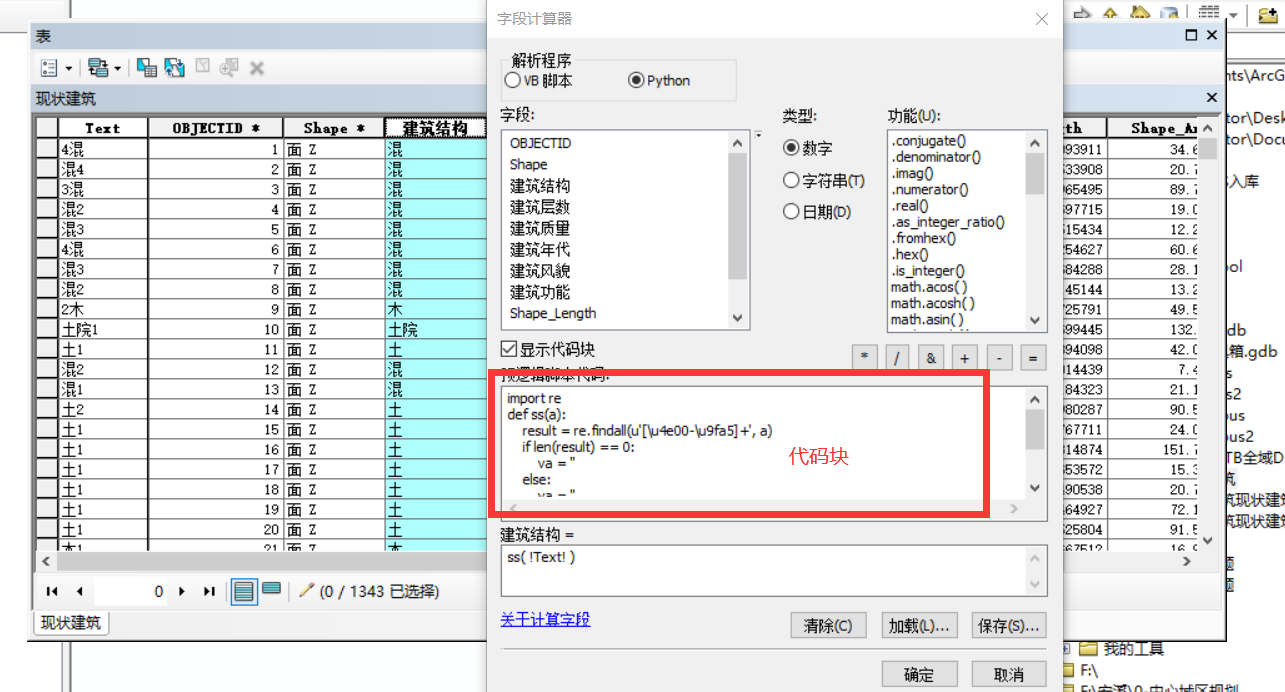Go to first record in table

tap(52, 592)
